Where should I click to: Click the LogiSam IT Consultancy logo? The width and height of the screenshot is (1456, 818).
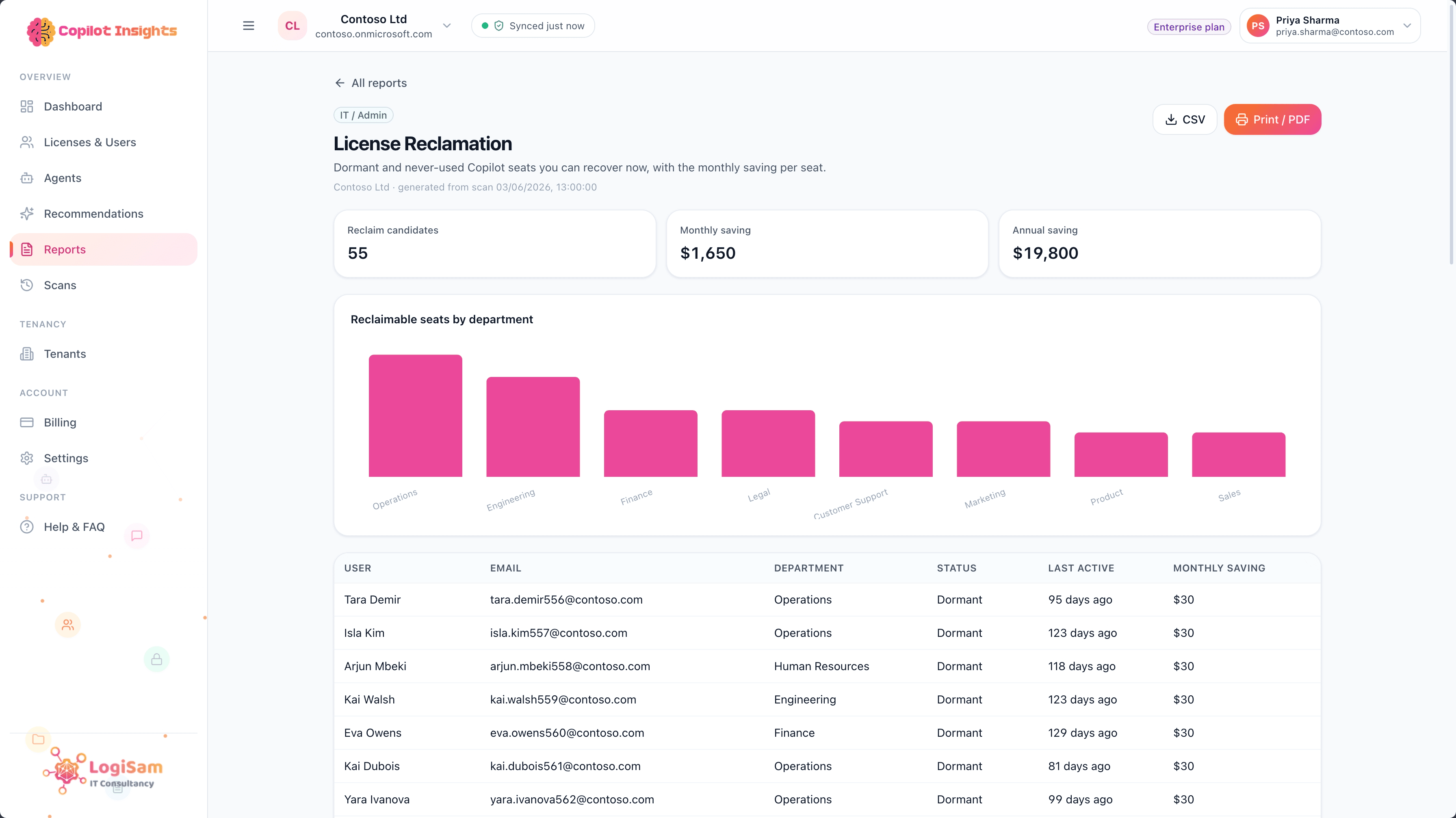pyautogui.click(x=104, y=771)
